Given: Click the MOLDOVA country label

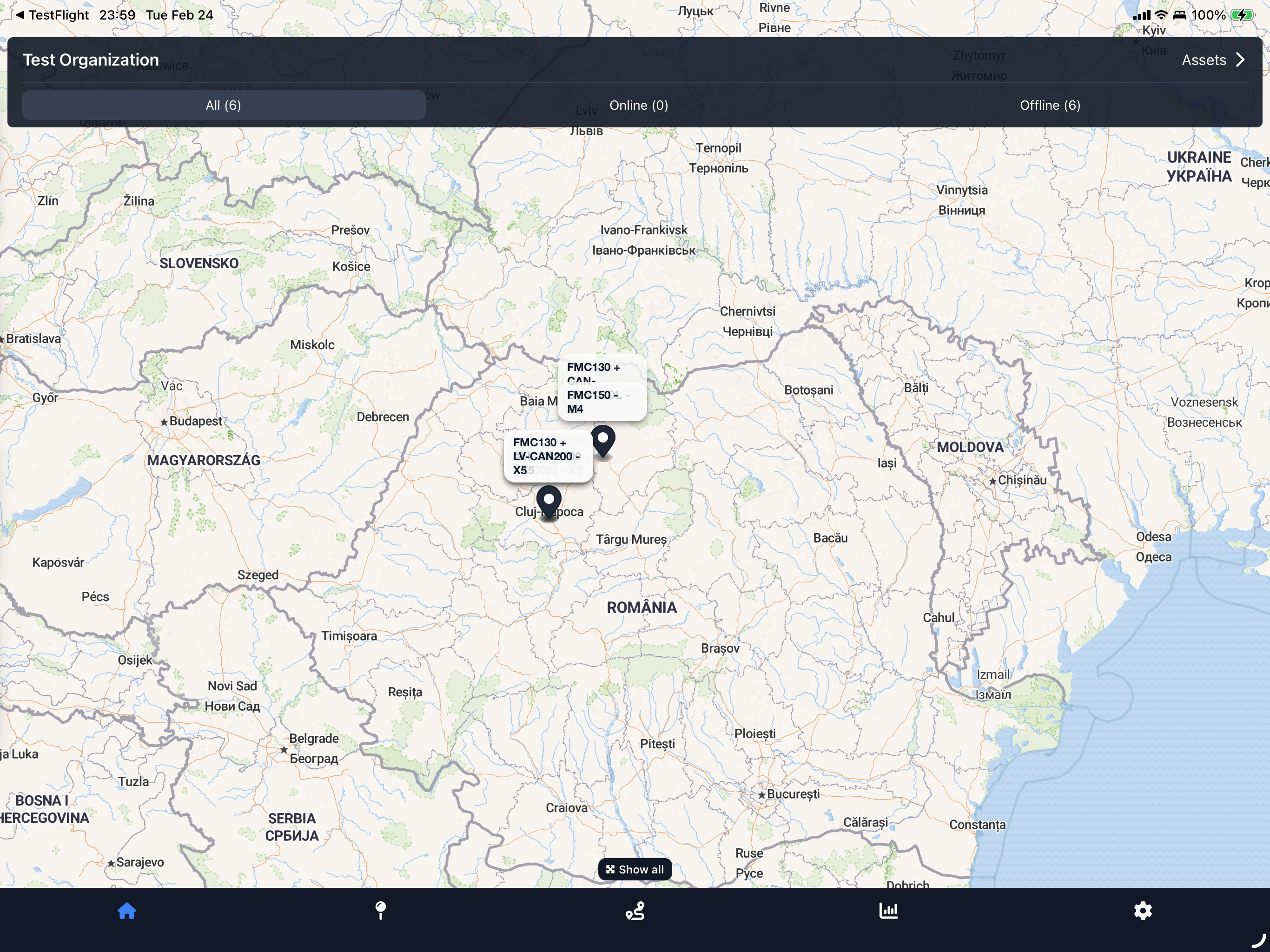Looking at the screenshot, I should point(970,447).
